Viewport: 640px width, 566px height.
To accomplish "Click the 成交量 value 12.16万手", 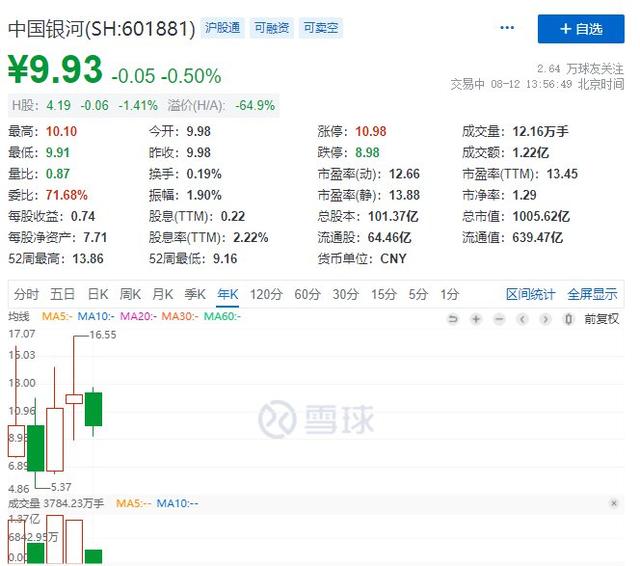I will pos(540,131).
